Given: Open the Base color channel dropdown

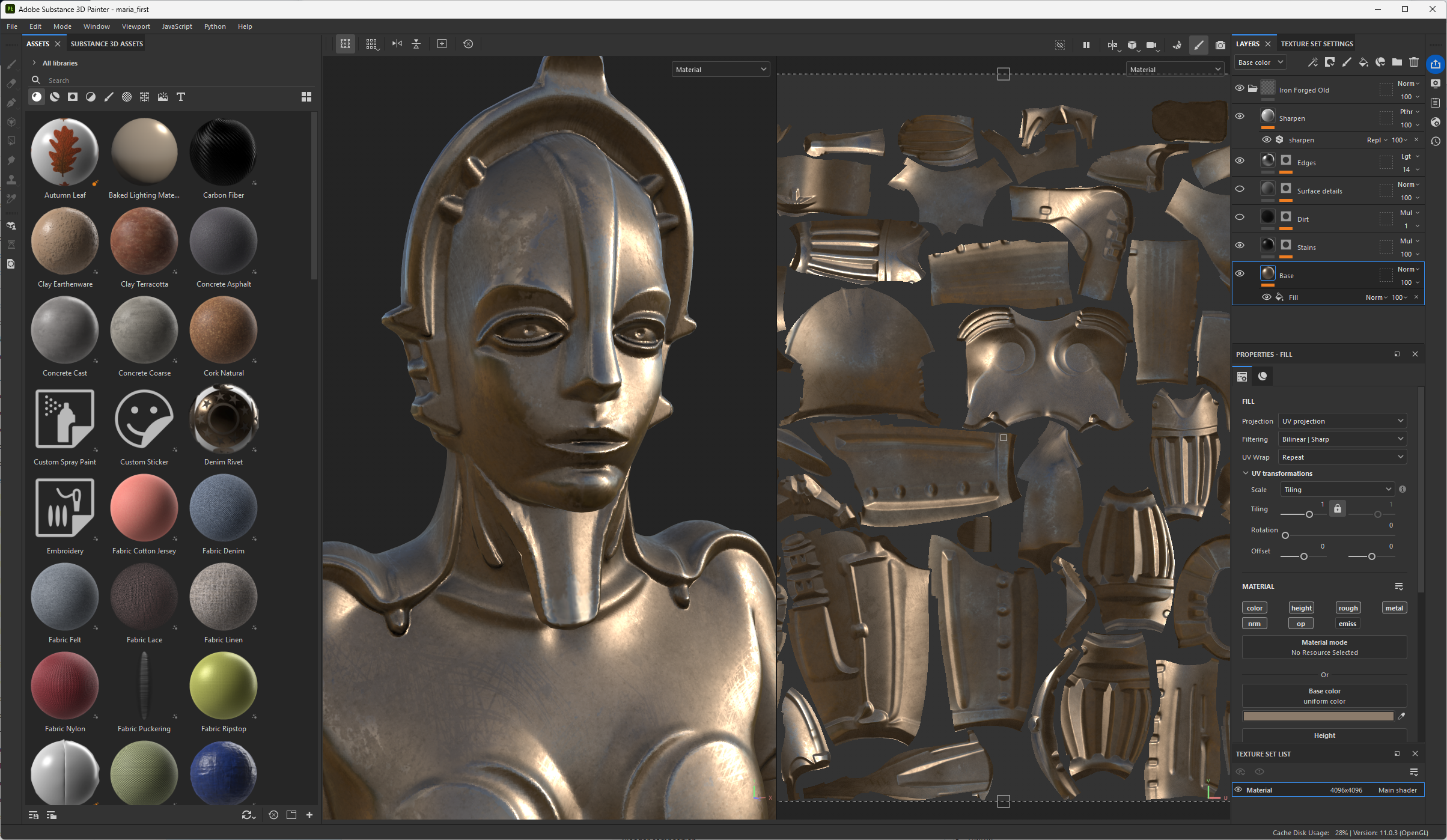Looking at the screenshot, I should 1260,62.
